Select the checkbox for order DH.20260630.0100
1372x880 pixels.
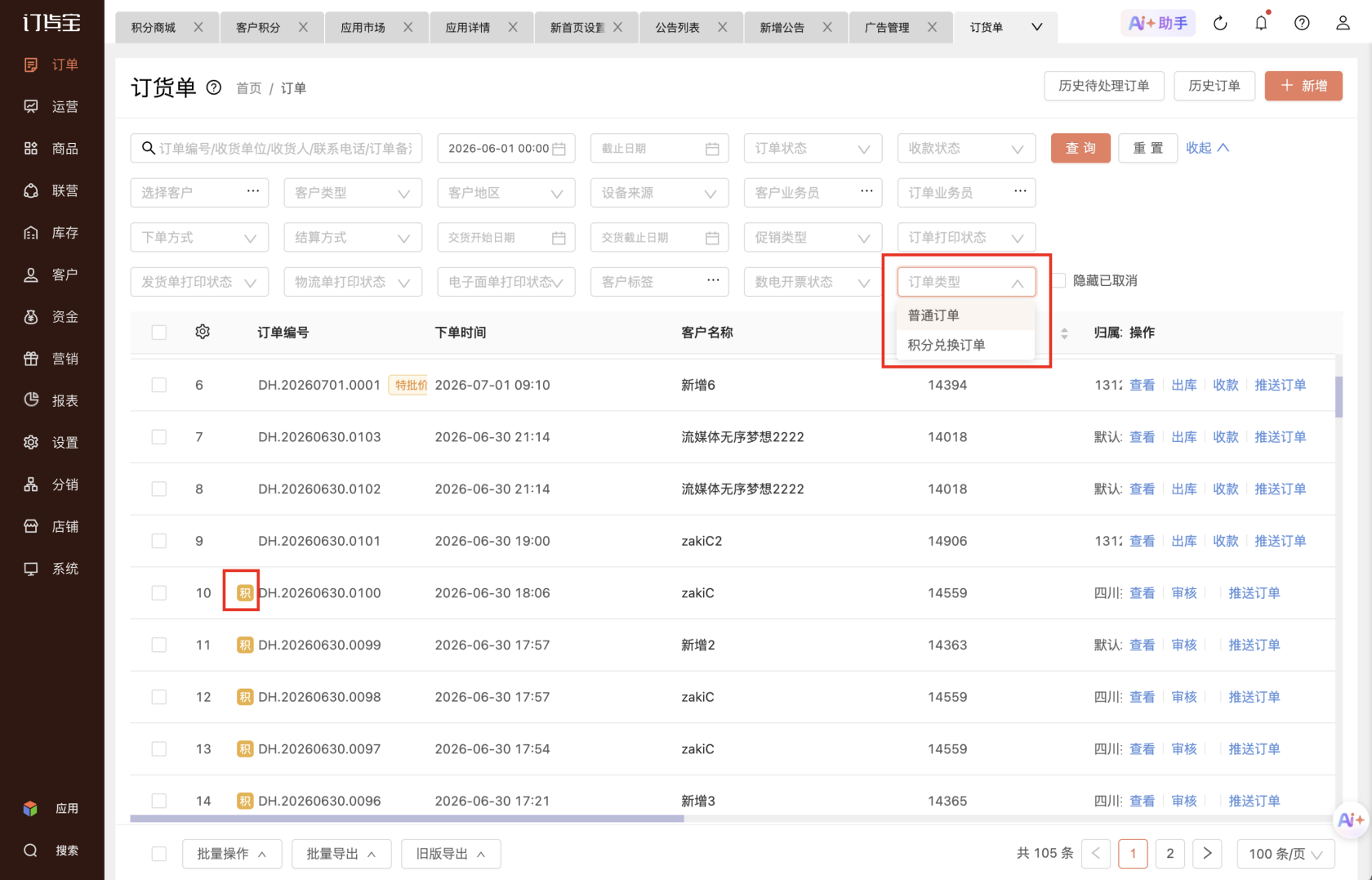(159, 593)
